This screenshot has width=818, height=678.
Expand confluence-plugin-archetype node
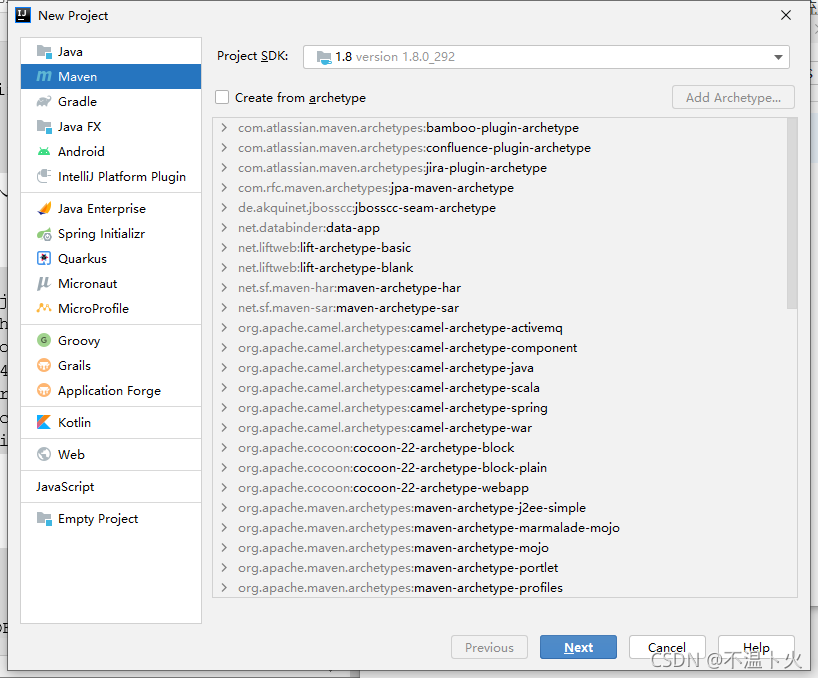(x=224, y=148)
